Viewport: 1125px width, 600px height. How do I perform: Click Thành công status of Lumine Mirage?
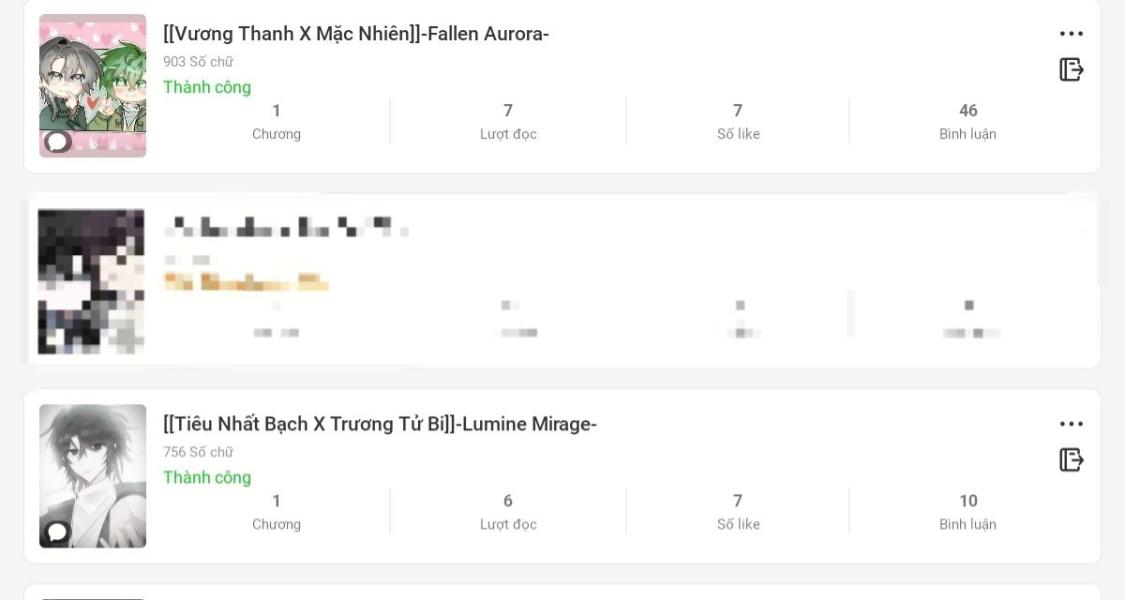click(x=207, y=477)
